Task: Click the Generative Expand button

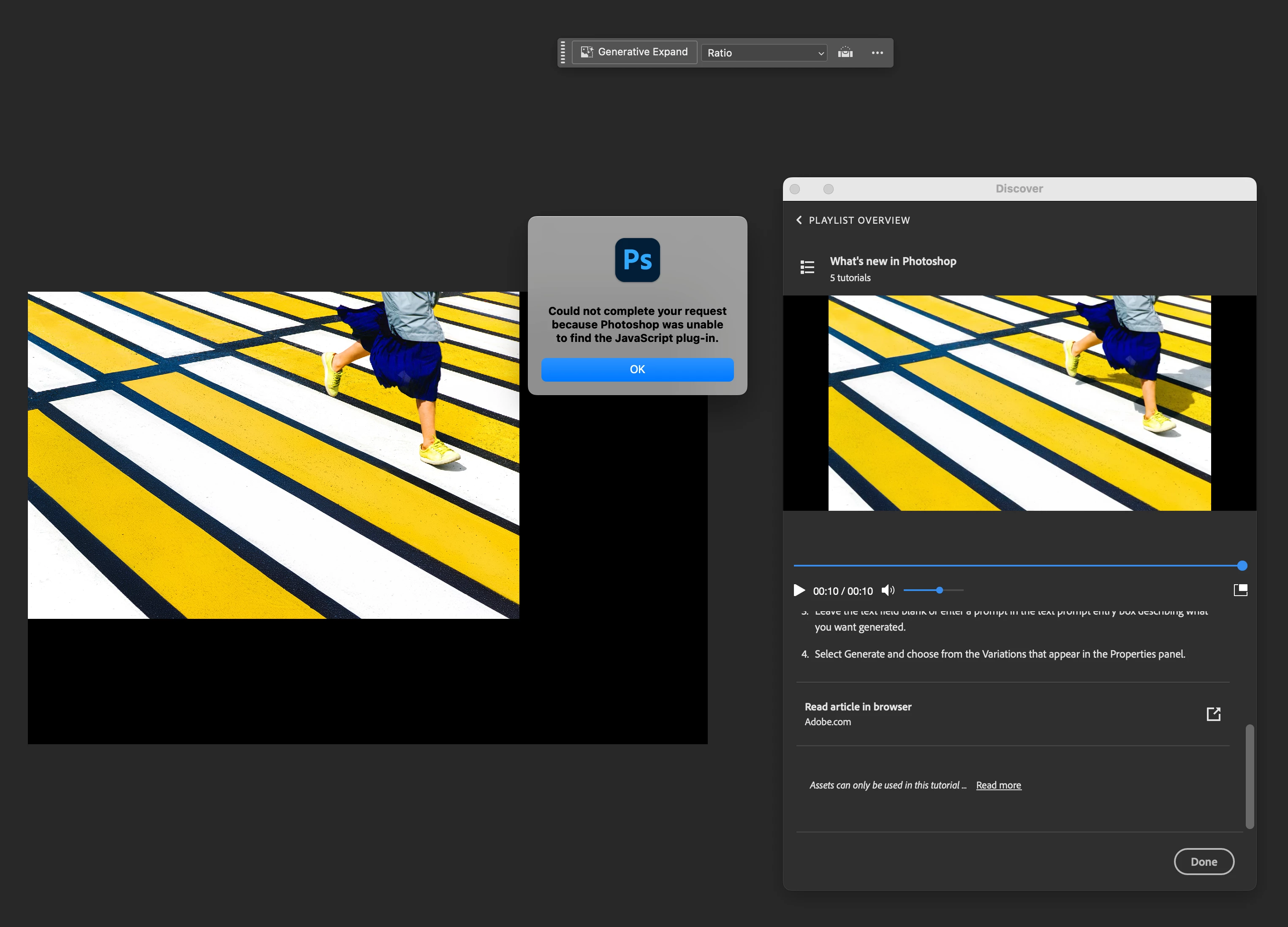Action: (634, 52)
